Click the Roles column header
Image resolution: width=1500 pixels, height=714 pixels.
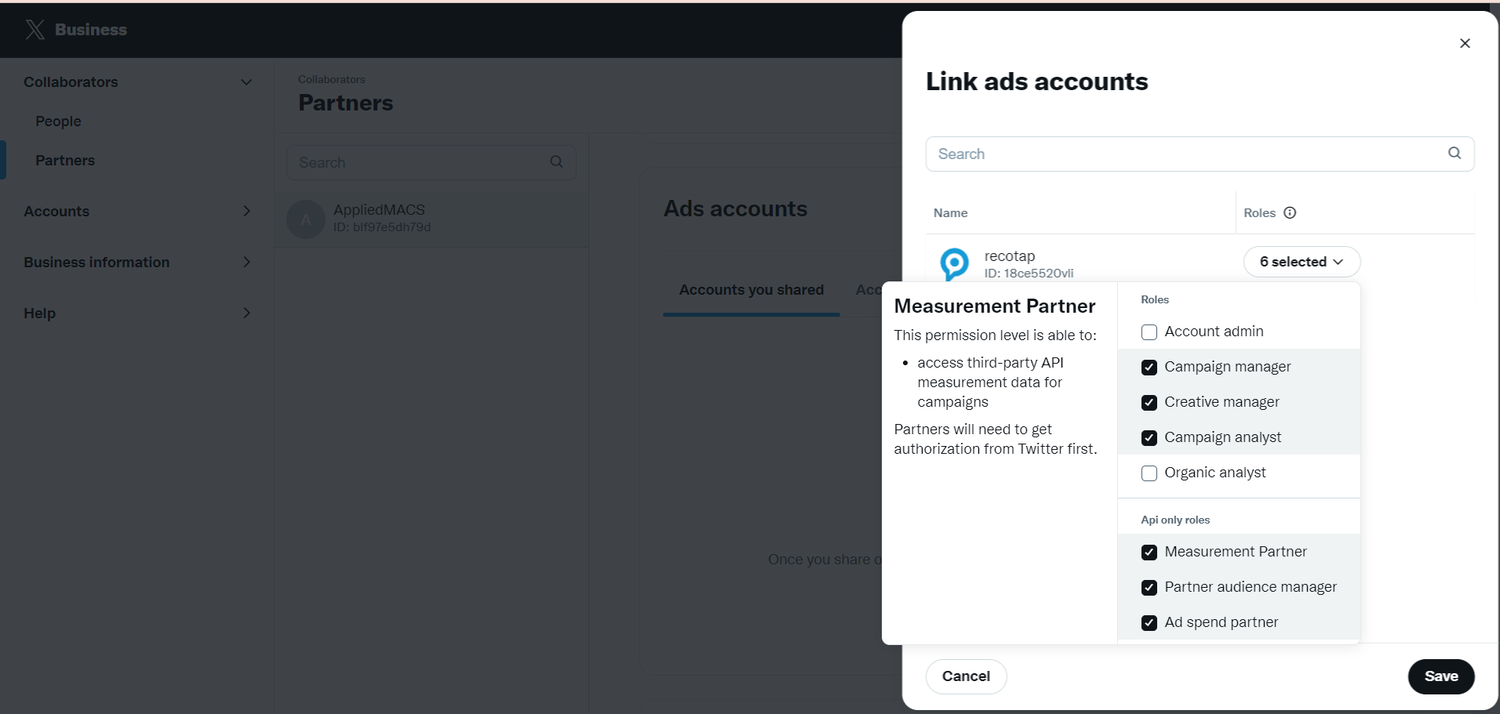pos(1259,213)
